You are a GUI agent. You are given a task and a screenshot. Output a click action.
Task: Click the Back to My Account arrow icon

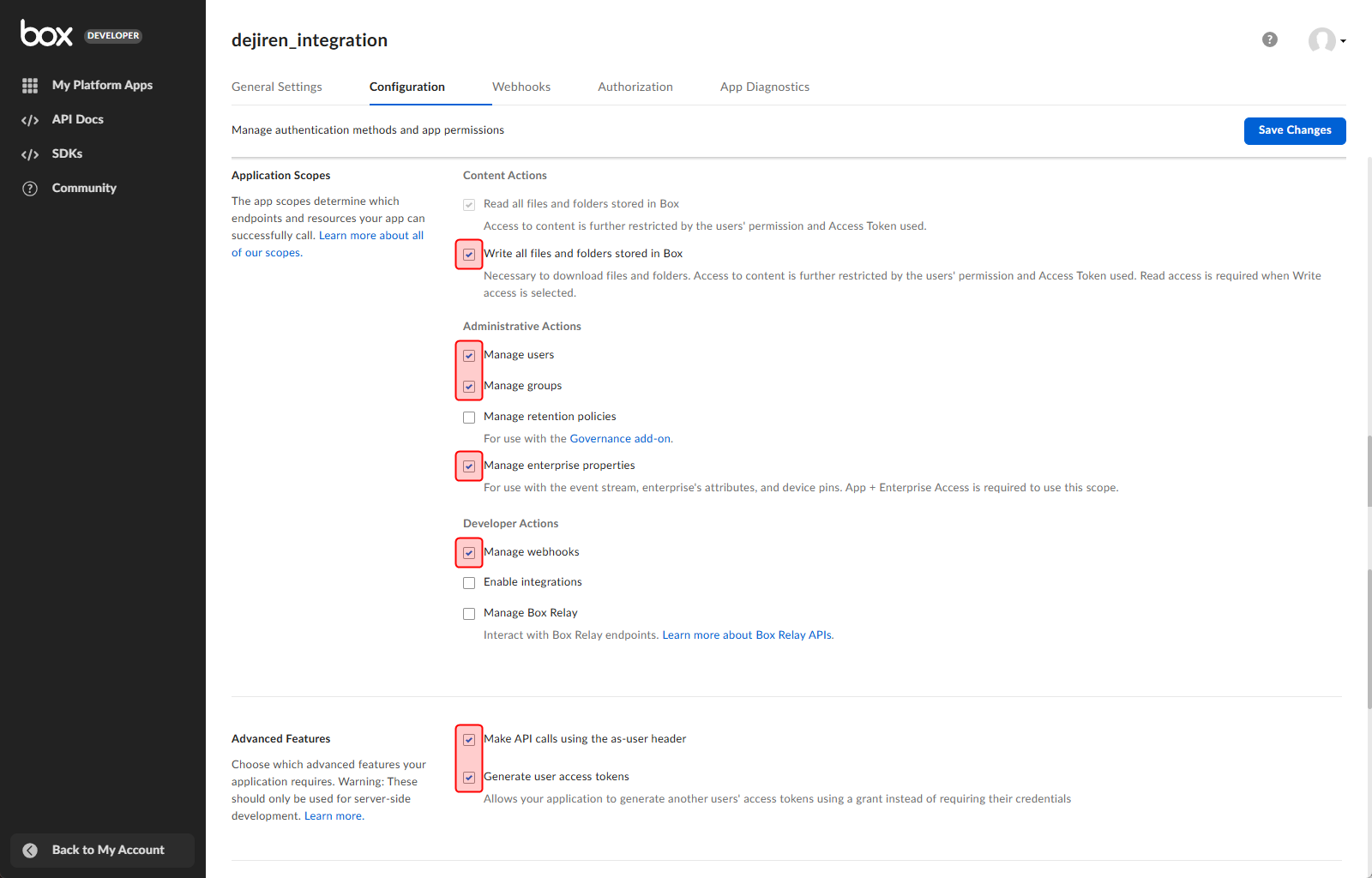click(30, 851)
